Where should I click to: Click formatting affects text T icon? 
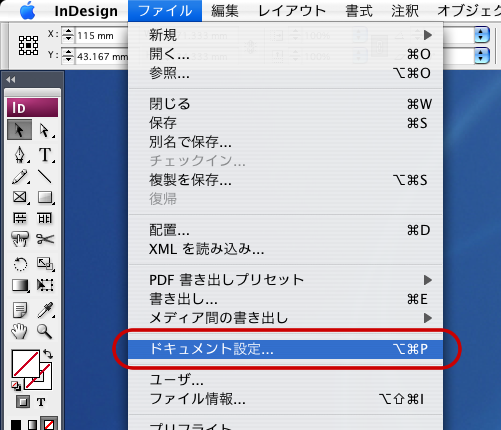point(41,402)
